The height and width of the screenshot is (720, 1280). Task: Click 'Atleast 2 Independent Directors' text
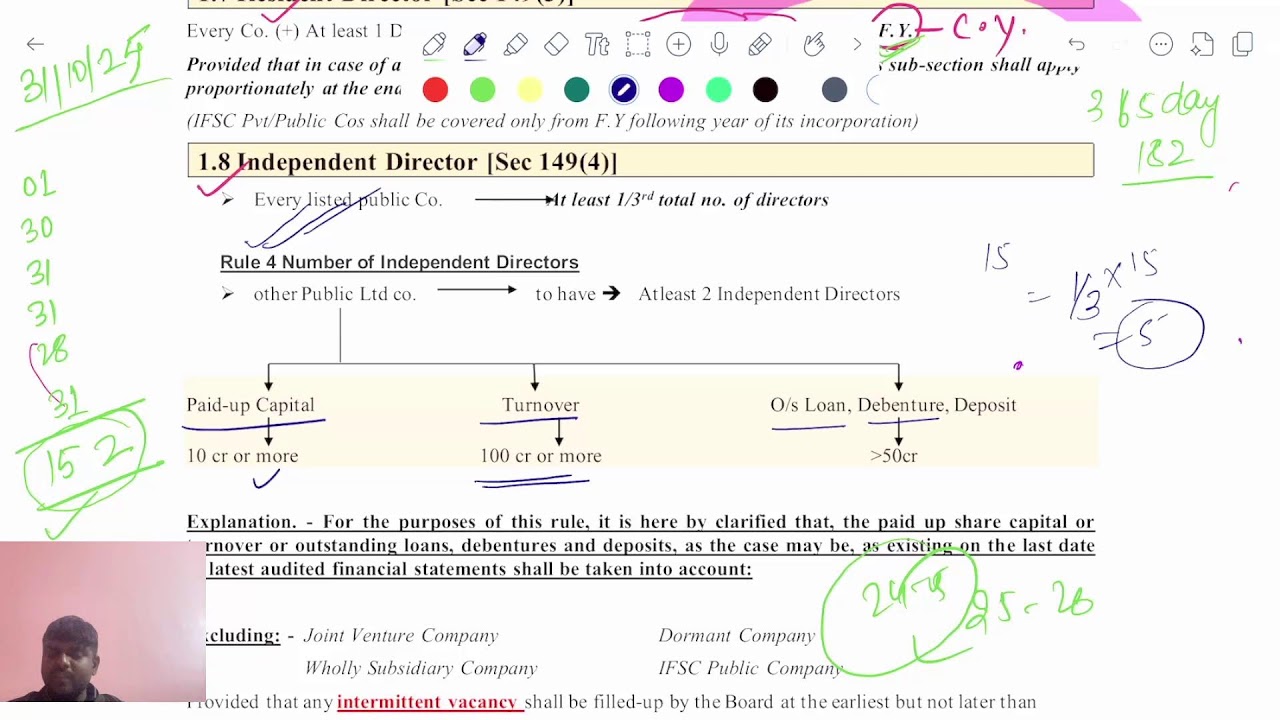769,294
